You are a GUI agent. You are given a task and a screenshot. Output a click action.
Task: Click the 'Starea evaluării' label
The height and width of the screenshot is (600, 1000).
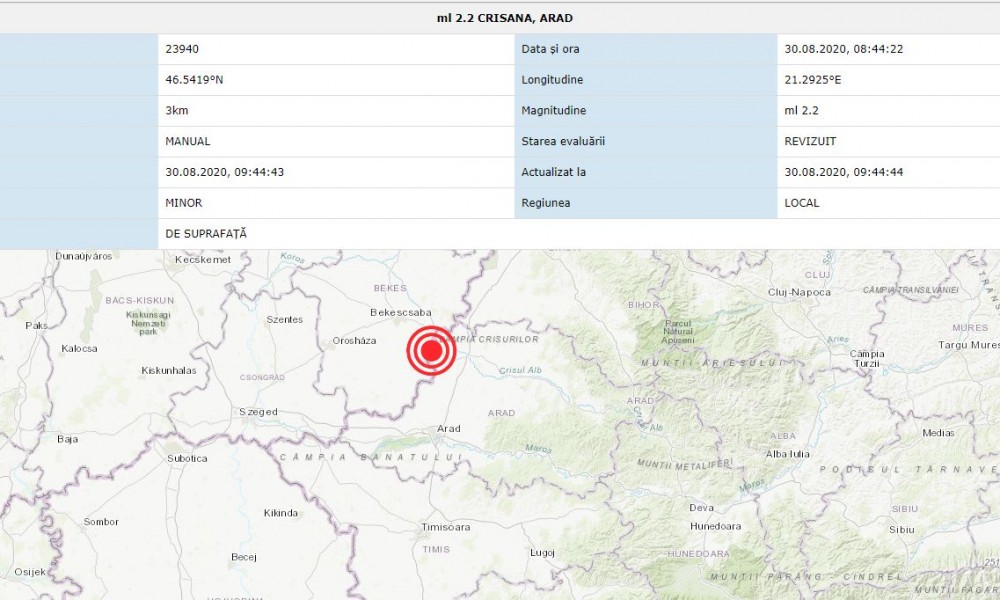pyautogui.click(x=563, y=142)
